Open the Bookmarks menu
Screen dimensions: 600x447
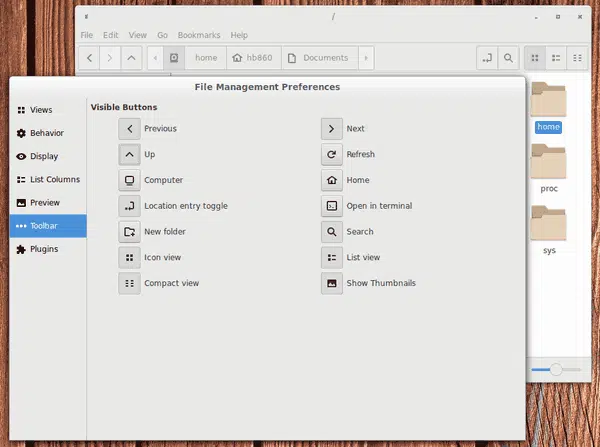199,35
